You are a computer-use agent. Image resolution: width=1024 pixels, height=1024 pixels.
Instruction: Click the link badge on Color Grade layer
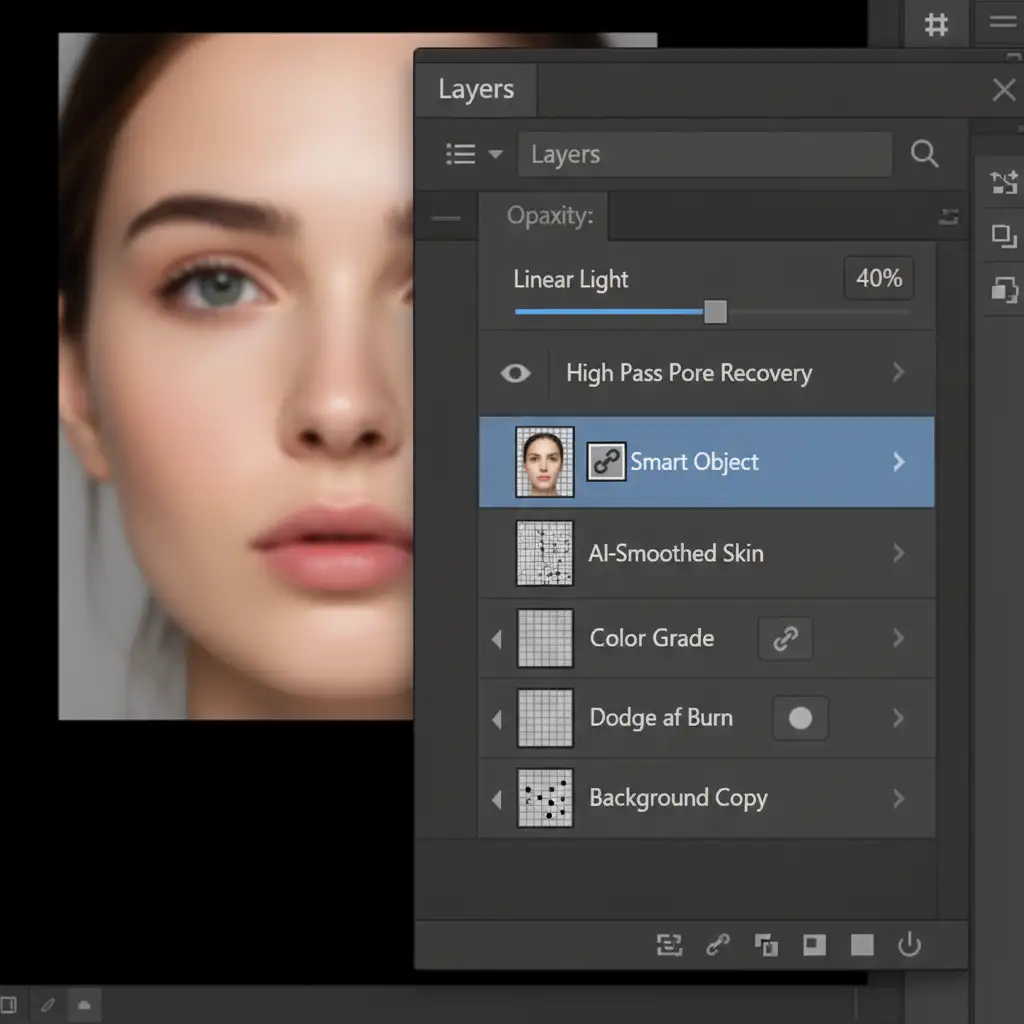coord(786,638)
